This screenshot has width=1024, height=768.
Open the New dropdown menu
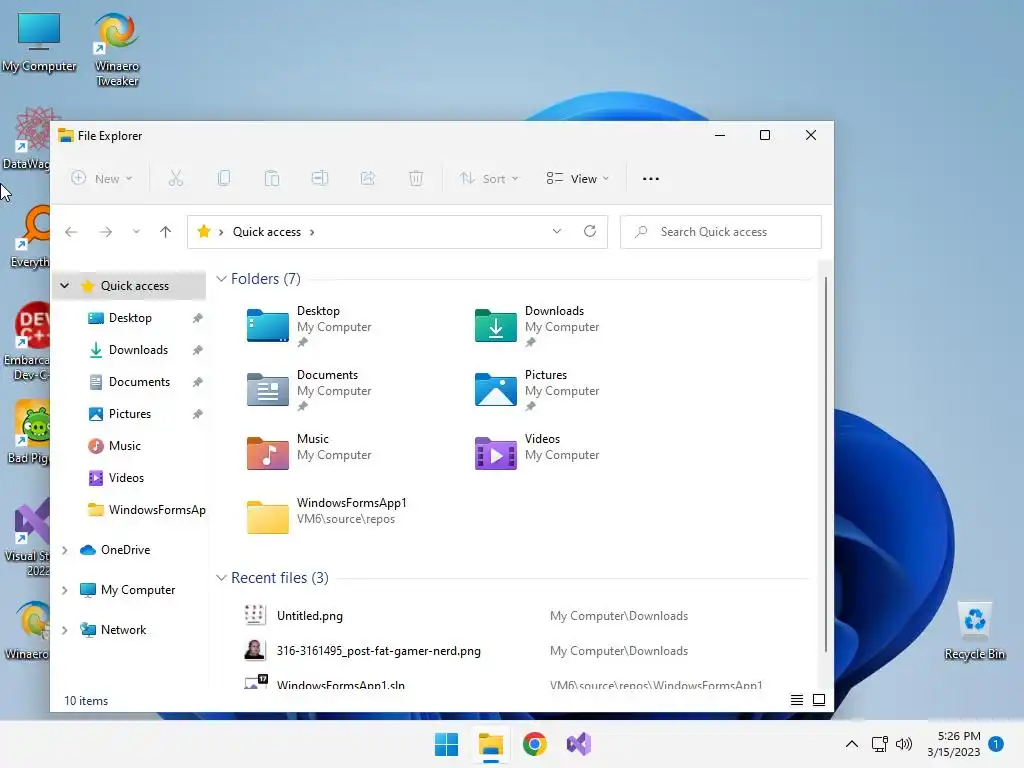[x=101, y=178]
